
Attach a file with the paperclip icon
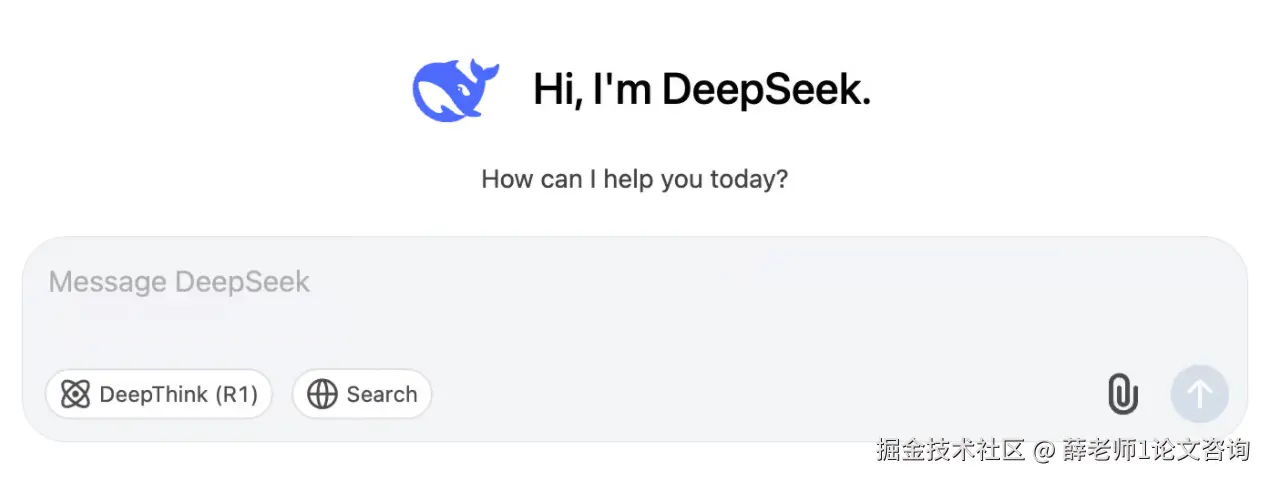point(1123,394)
